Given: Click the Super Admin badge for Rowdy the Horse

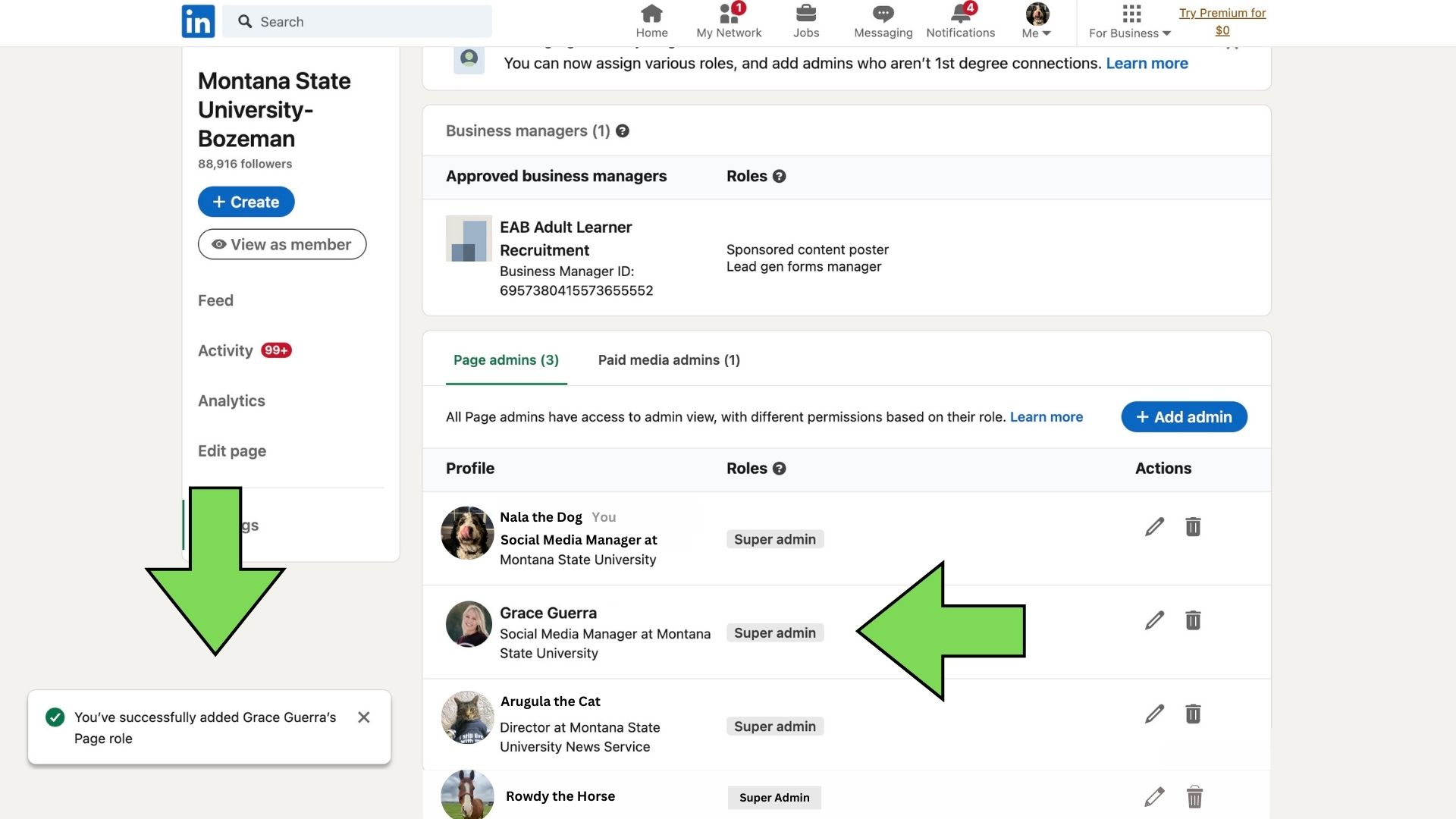Looking at the screenshot, I should click(774, 798).
